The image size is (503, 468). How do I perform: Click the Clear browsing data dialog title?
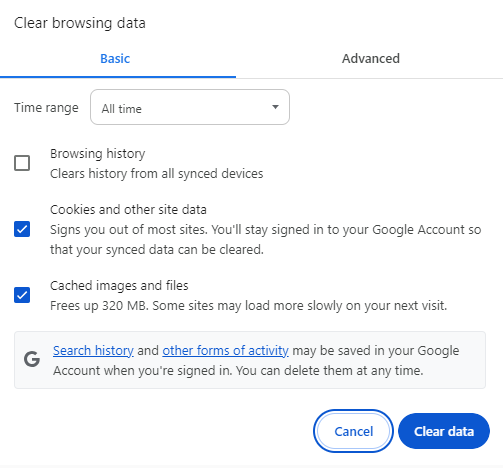pos(80,23)
